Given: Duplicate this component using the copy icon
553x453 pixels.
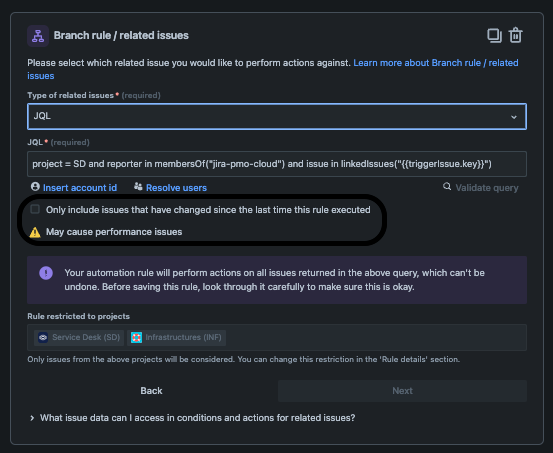Looking at the screenshot, I should (494, 35).
